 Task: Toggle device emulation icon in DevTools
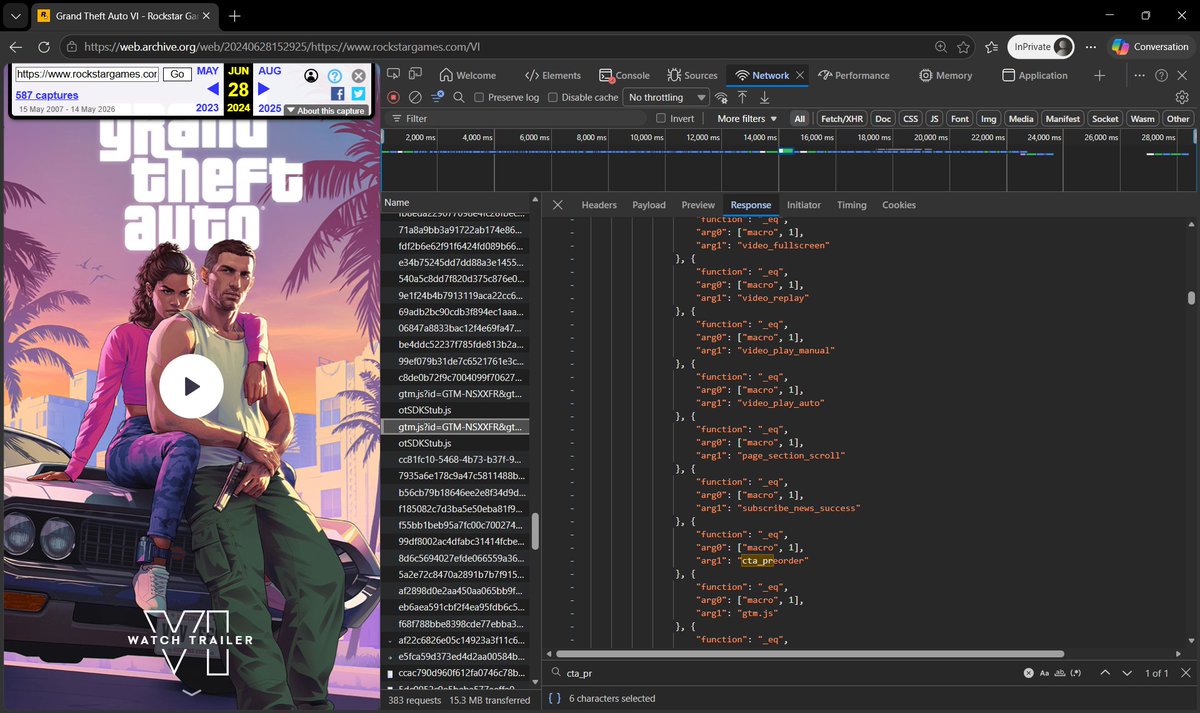[x=415, y=75]
